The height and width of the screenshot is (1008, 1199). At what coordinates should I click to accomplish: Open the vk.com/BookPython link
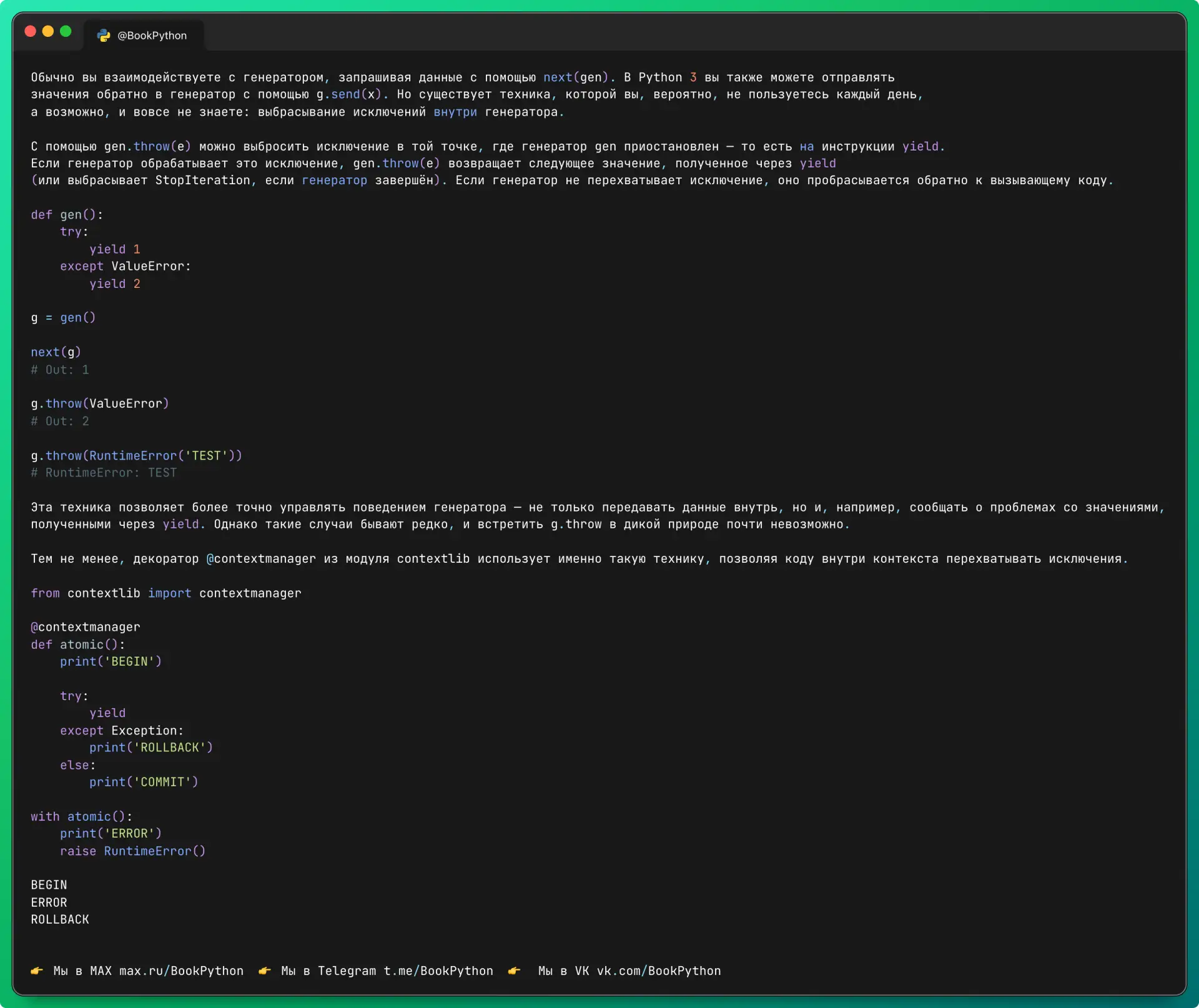coord(658,971)
